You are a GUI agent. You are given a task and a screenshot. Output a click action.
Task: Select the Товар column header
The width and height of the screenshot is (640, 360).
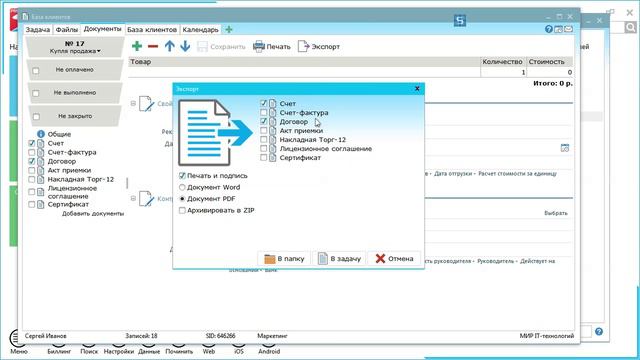(x=304, y=62)
